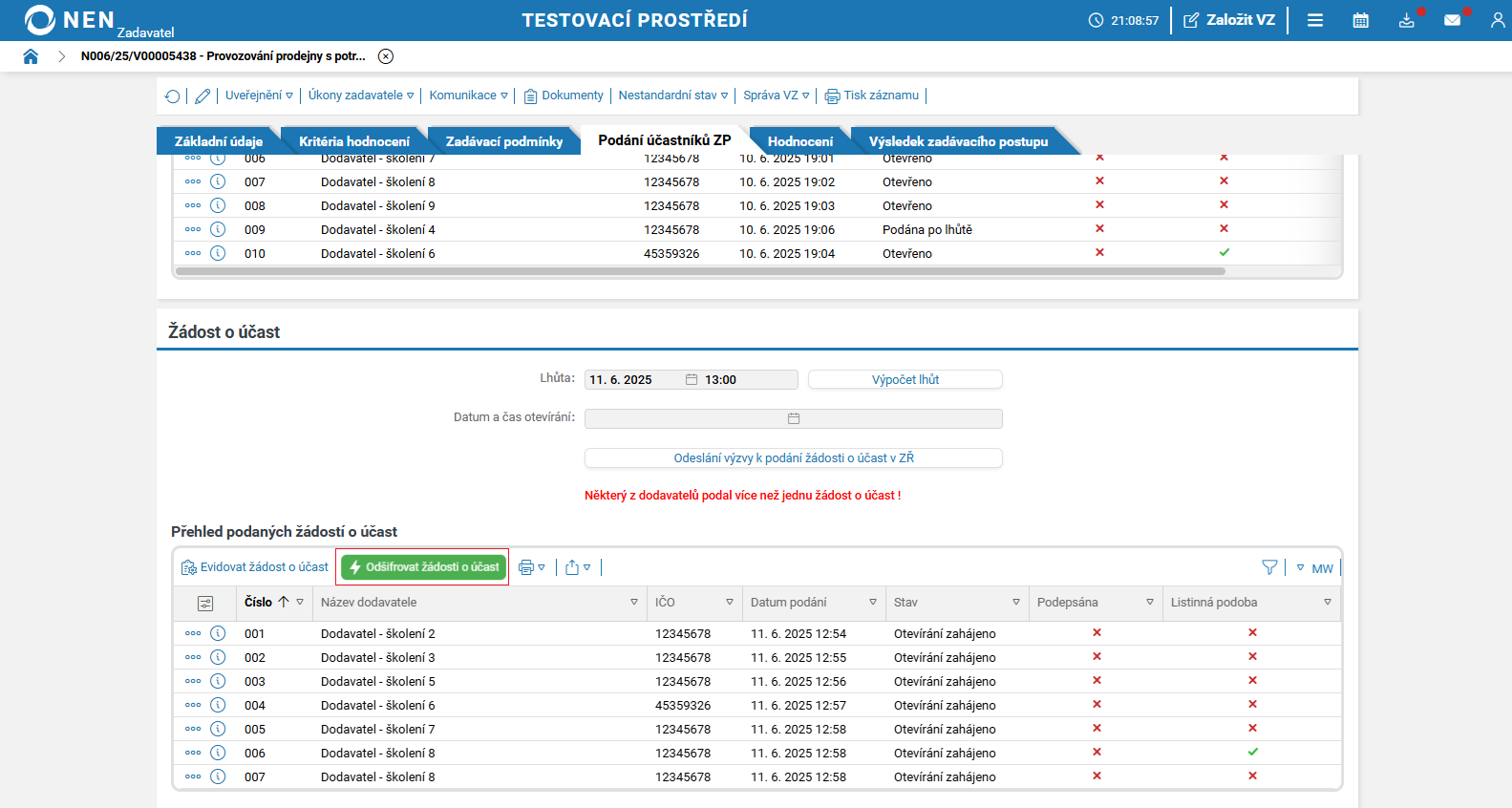
Task: Open the calendar icon in header
Action: tap(1361, 20)
